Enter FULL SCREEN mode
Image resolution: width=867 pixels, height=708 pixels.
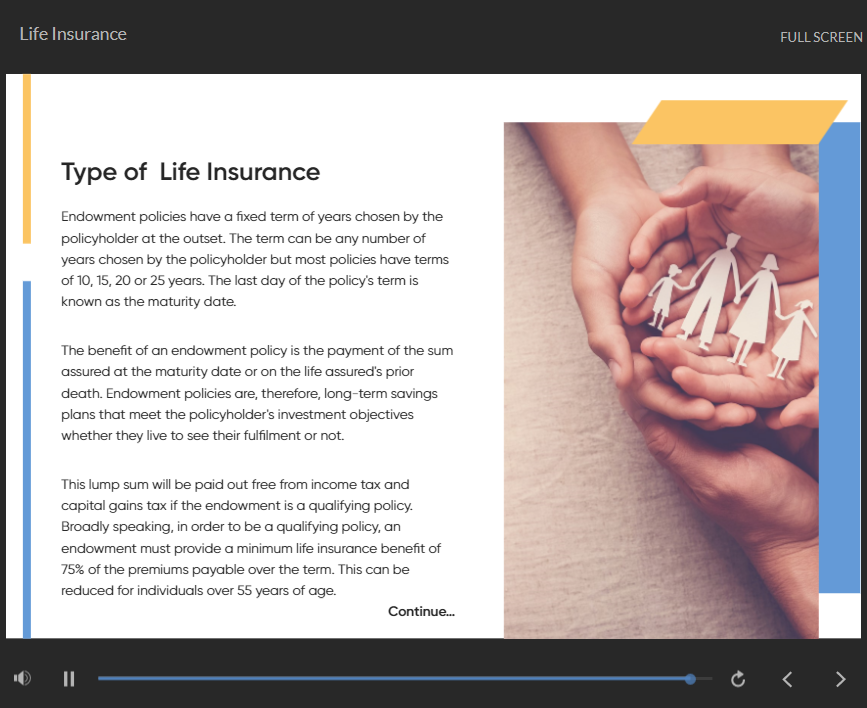(821, 37)
